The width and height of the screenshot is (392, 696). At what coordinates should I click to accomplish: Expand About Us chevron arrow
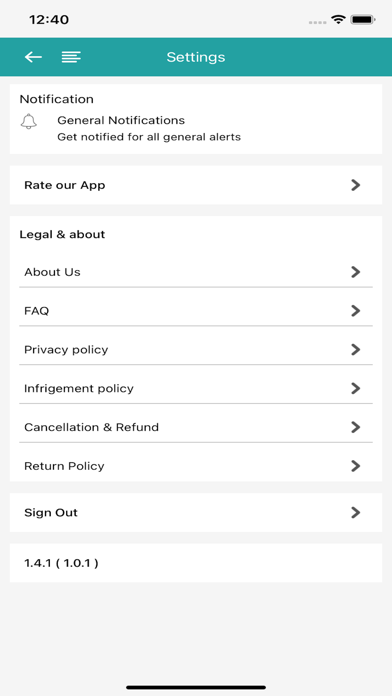point(355,272)
